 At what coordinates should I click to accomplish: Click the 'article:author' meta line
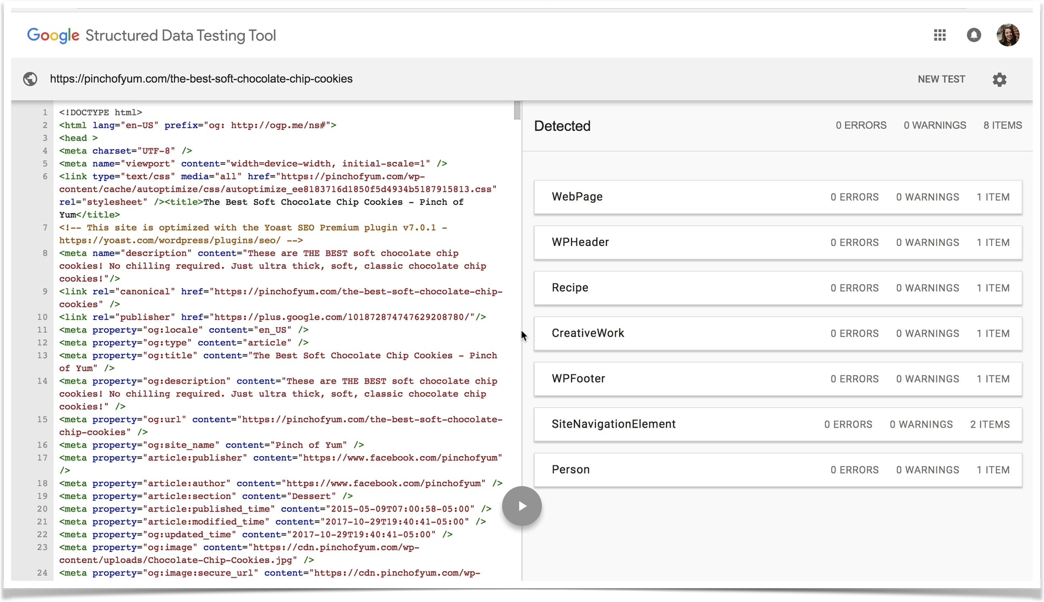pyautogui.click(x=280, y=483)
